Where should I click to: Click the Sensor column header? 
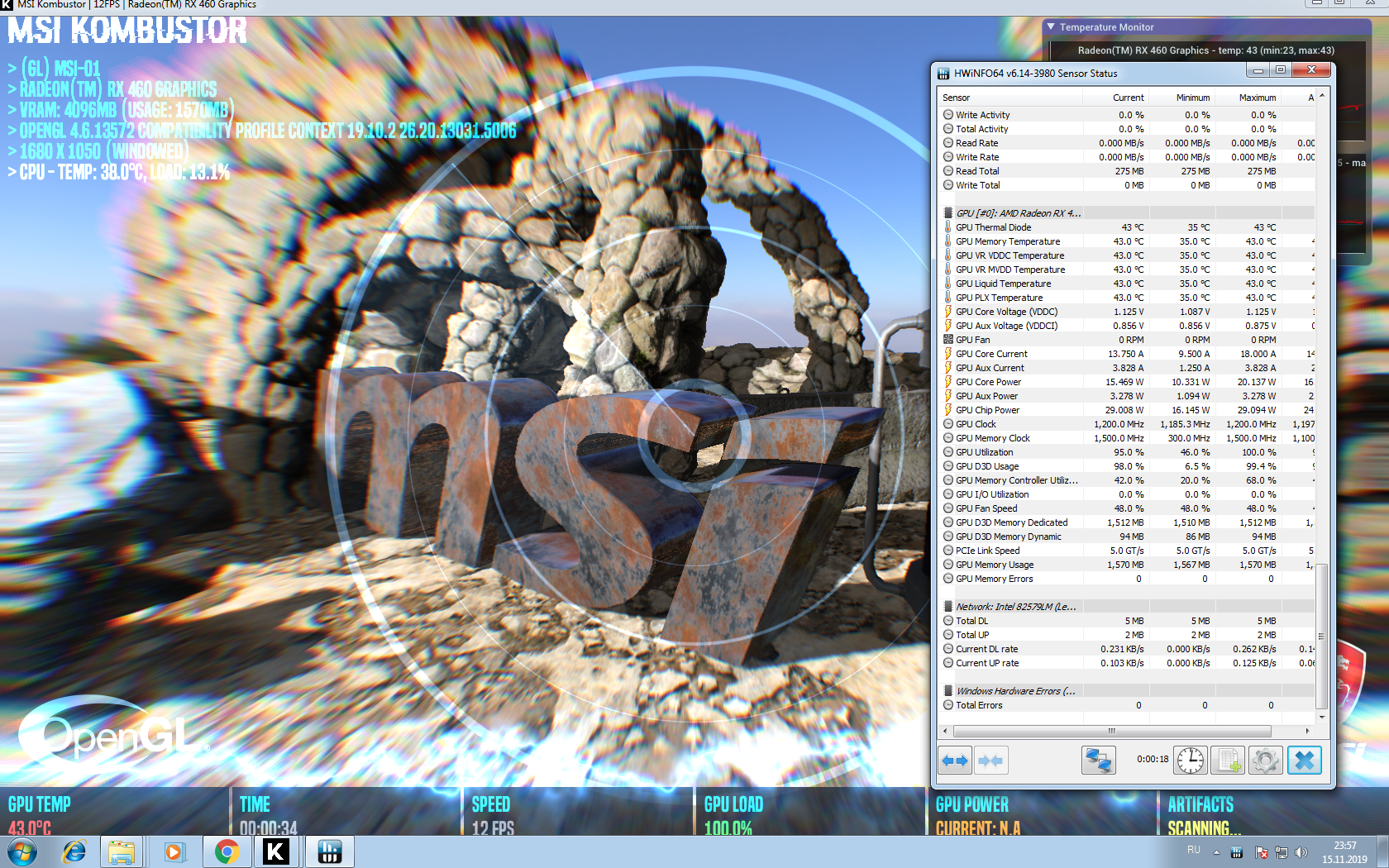1011,98
